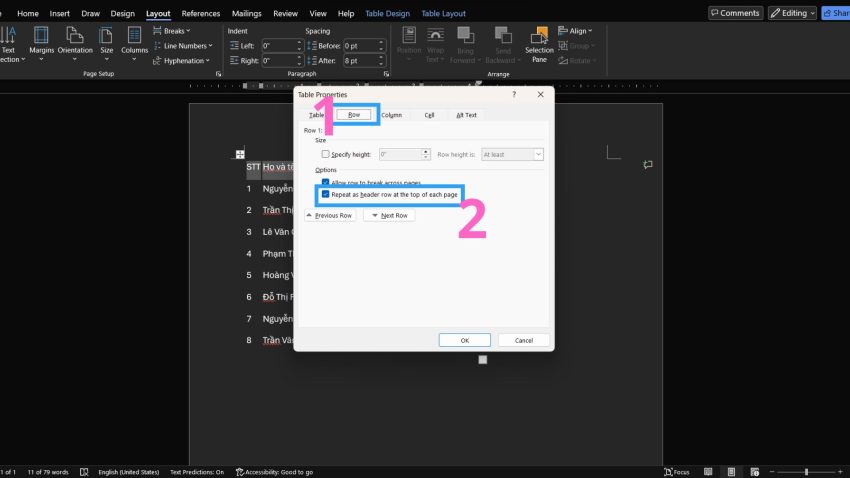Enable the Specify height checkbox
Screen dimensions: 850x478
click(325, 155)
